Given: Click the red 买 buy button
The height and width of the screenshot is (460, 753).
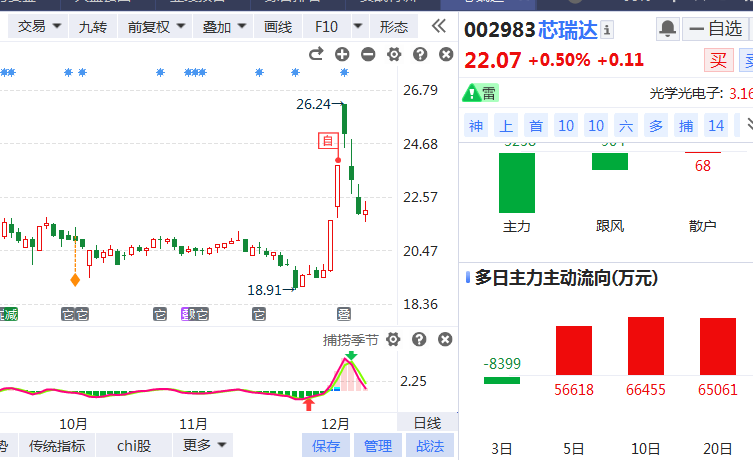Looking at the screenshot, I should point(718,60).
